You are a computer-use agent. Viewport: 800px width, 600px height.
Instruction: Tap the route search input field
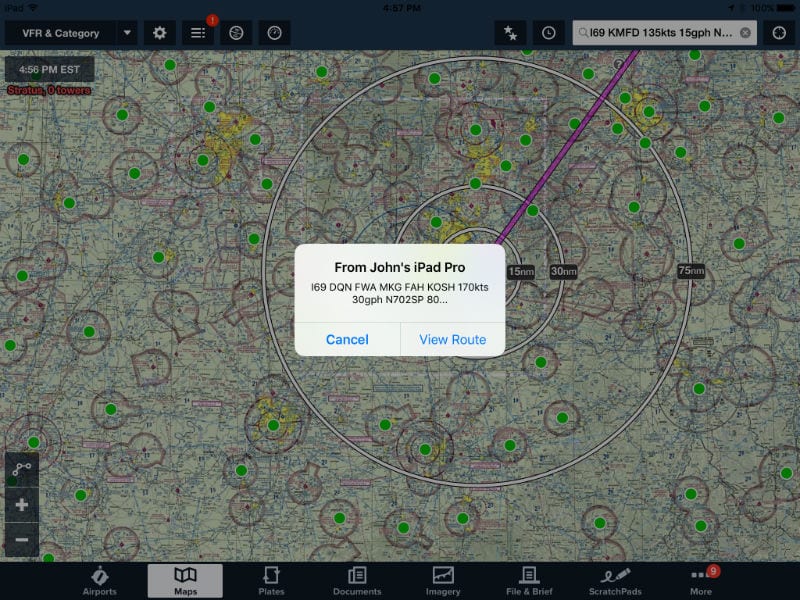point(660,33)
